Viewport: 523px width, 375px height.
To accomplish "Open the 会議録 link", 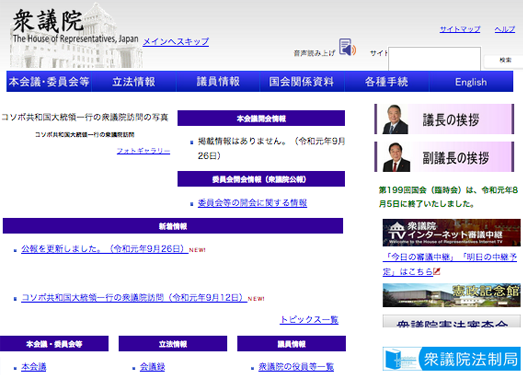I will coord(152,367).
